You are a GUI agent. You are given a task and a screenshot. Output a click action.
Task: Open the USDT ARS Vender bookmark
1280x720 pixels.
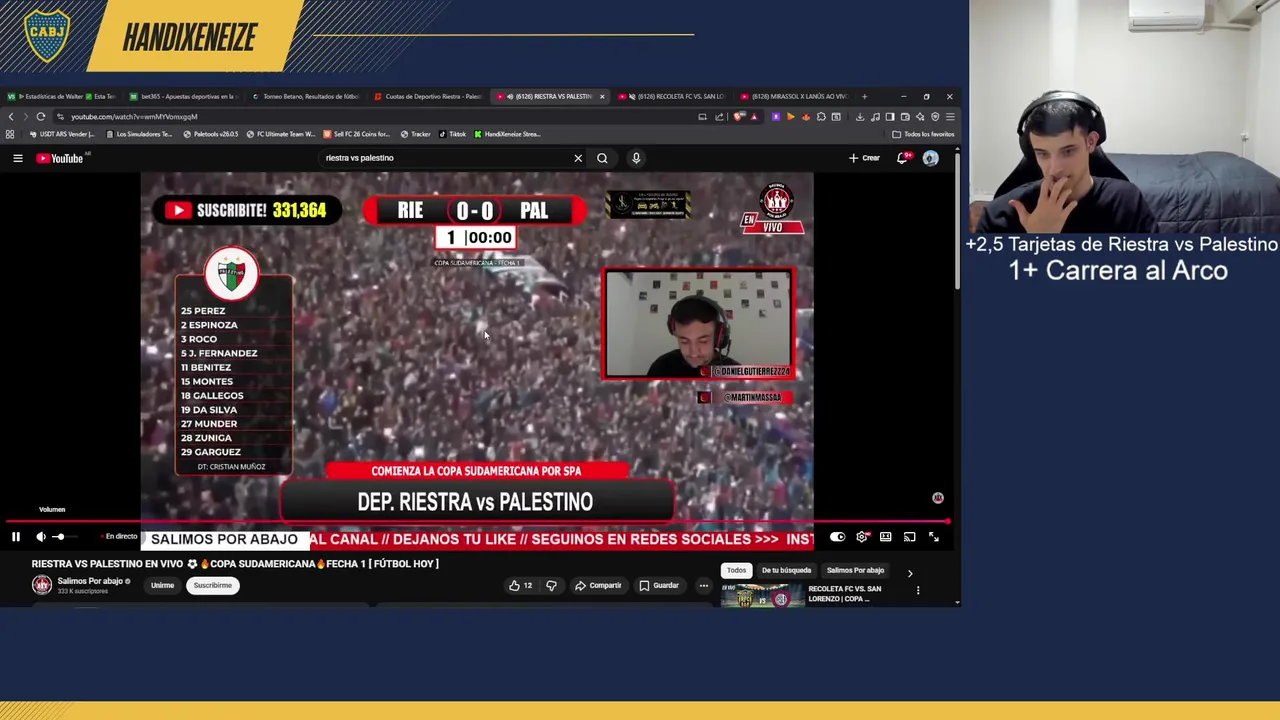click(62, 134)
